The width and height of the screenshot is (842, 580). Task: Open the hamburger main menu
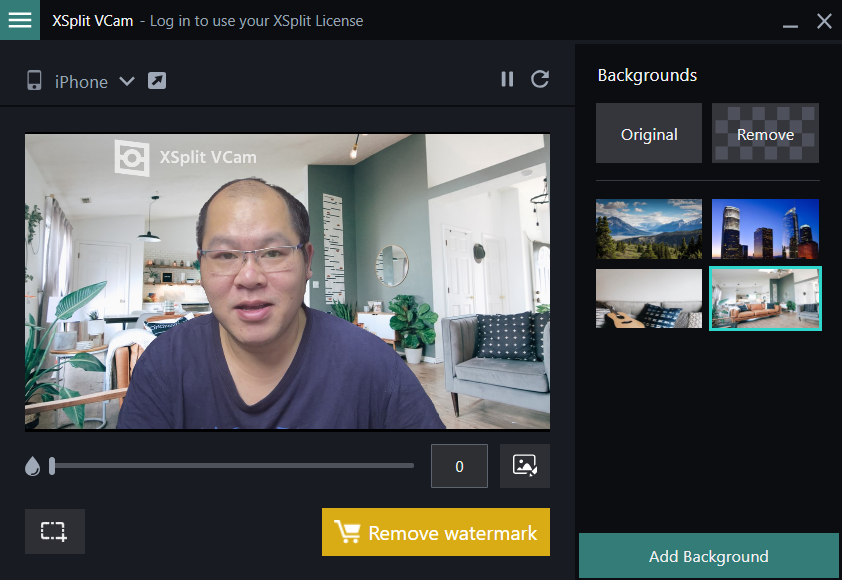click(20, 20)
